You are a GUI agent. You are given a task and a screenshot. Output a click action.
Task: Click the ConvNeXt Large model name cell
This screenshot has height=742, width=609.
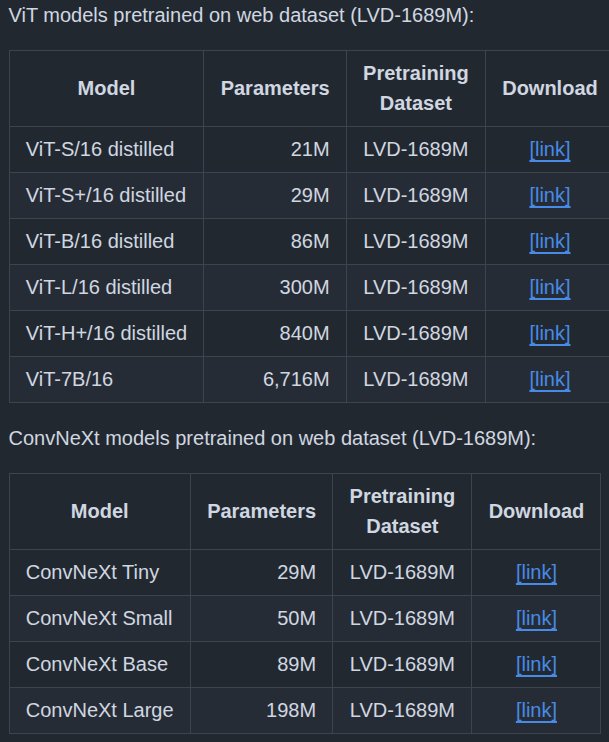(99, 711)
